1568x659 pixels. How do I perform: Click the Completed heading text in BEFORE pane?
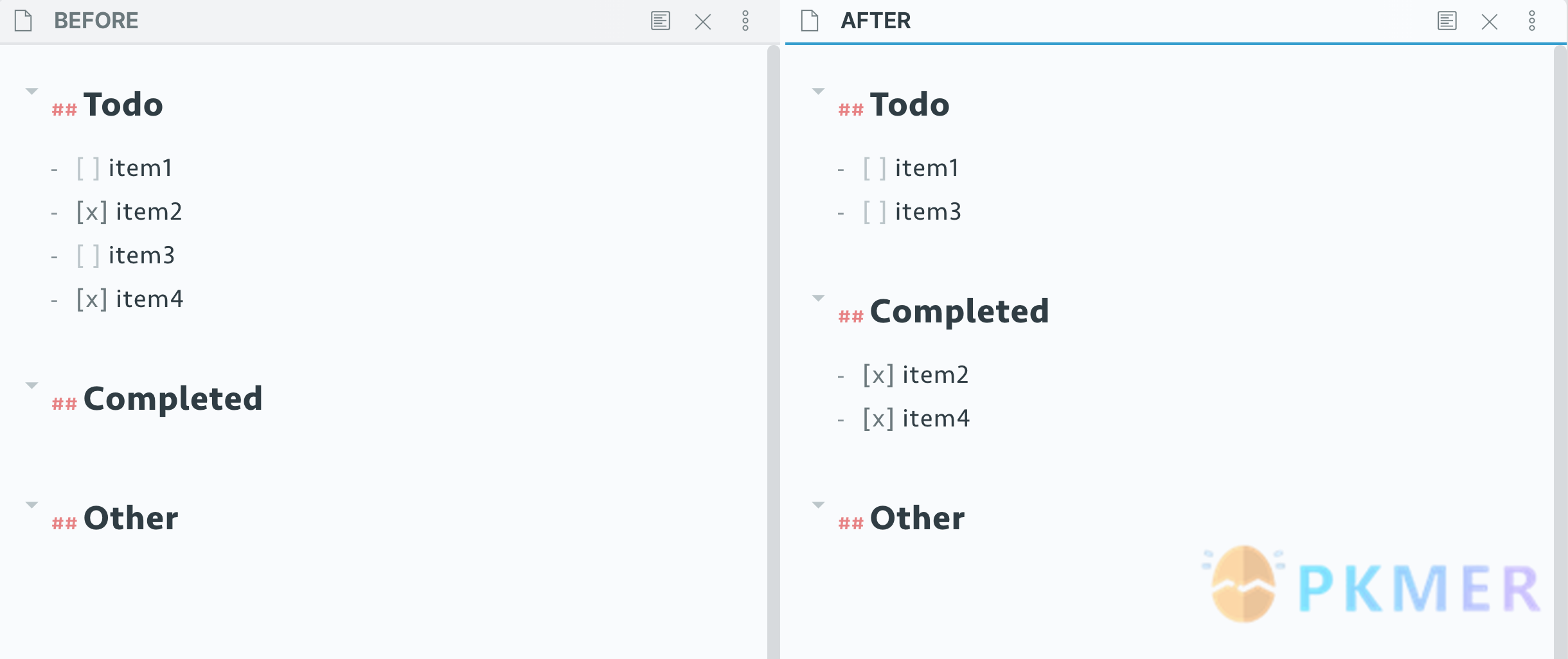173,399
